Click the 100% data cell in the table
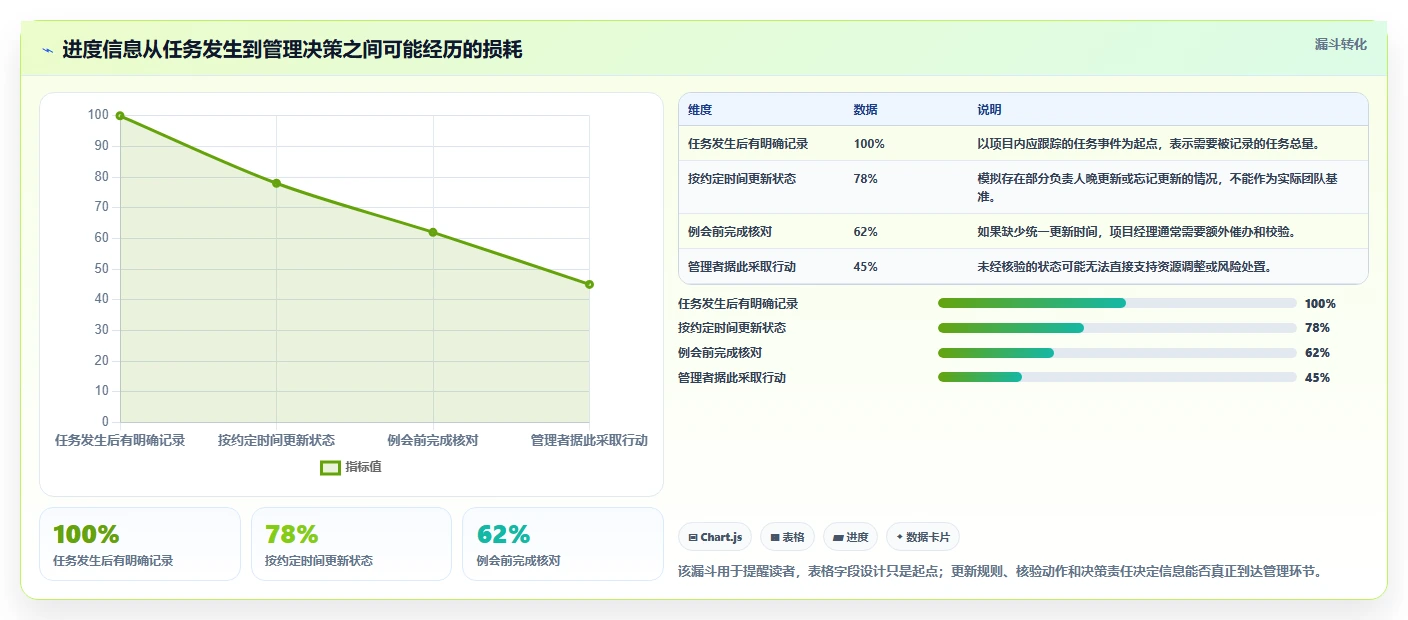 click(x=869, y=144)
